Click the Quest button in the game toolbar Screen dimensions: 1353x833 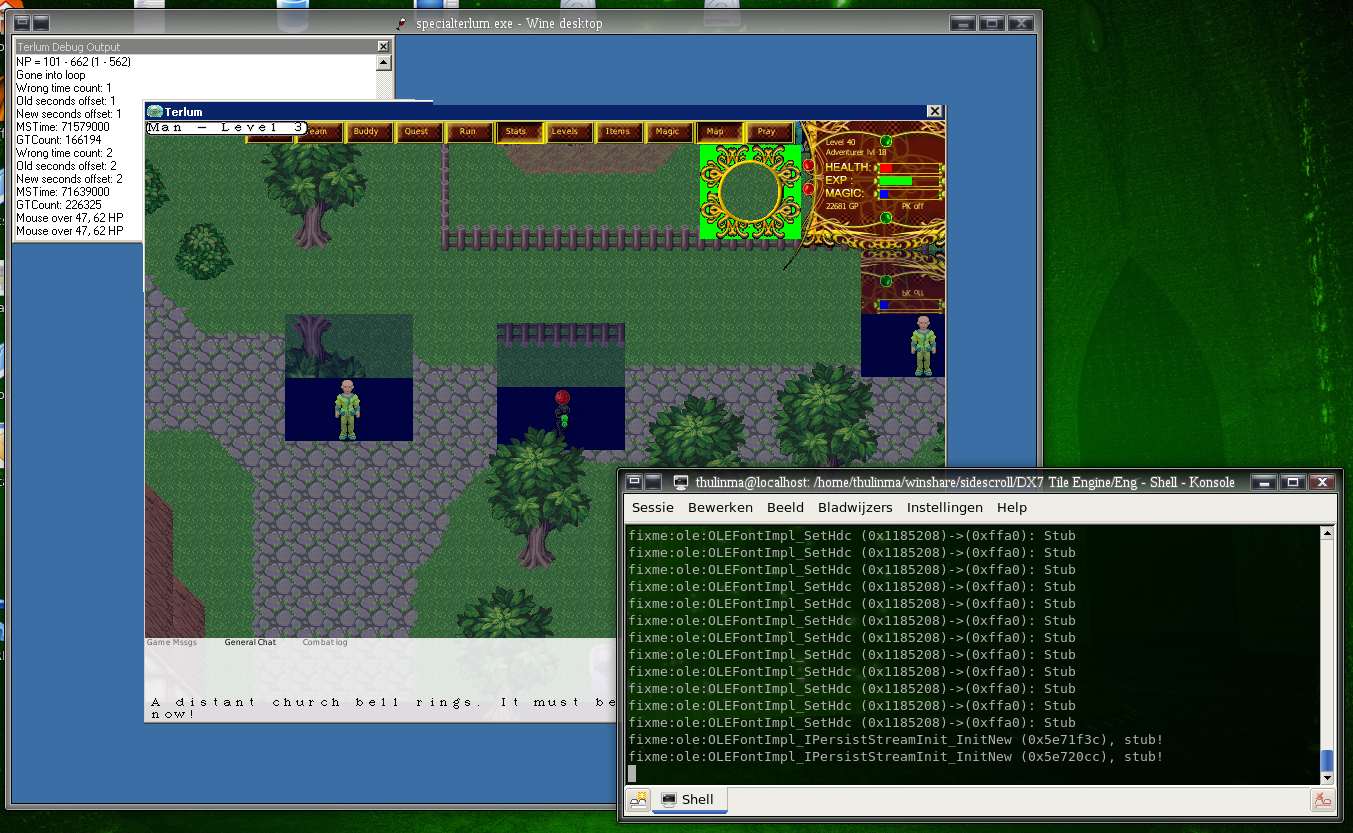(417, 132)
